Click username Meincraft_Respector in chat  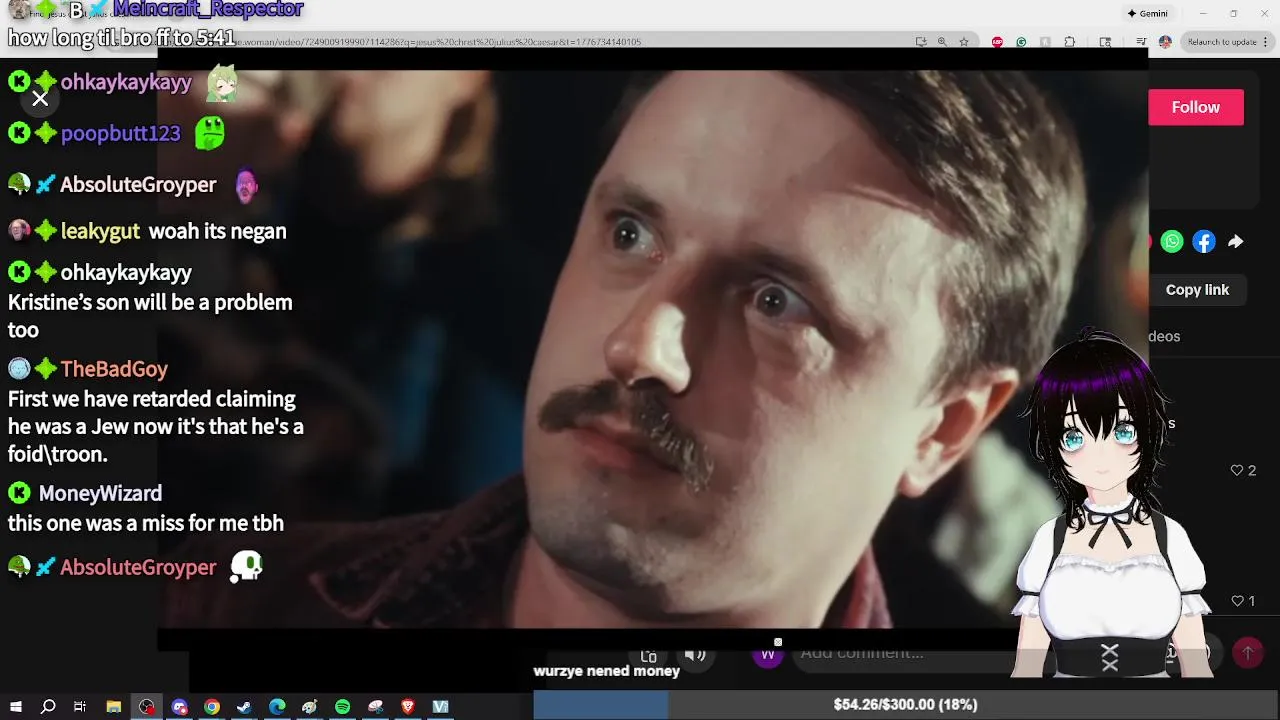point(208,10)
